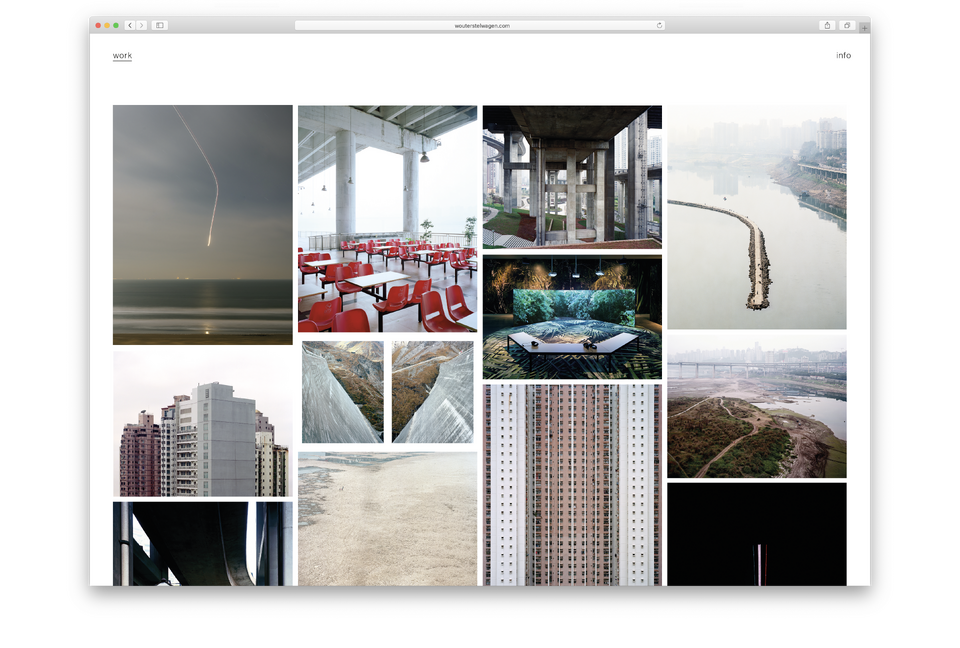Show the Safari sidebar

click(160, 25)
